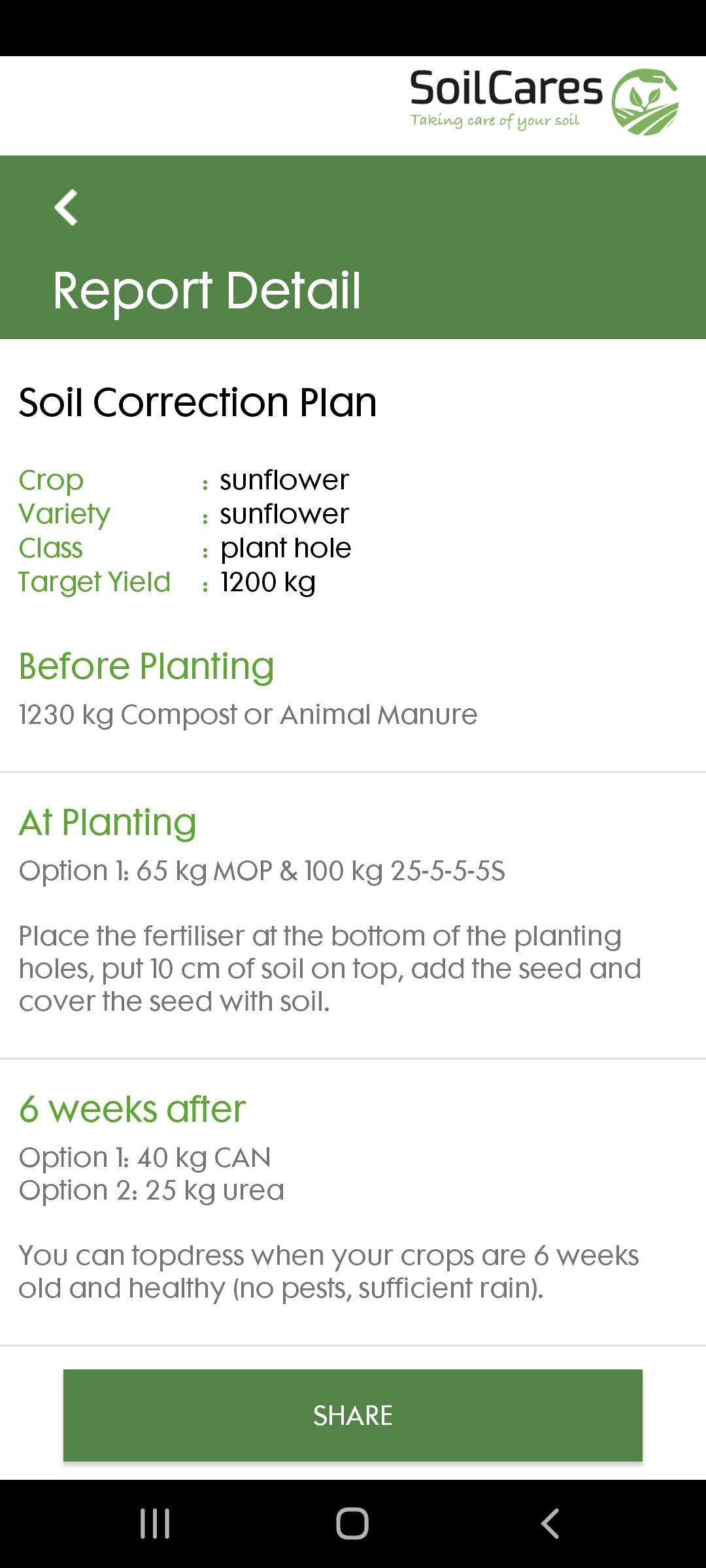706x1568 pixels.
Task: Tap the Soil Correction Plan heading
Action: coord(197,402)
